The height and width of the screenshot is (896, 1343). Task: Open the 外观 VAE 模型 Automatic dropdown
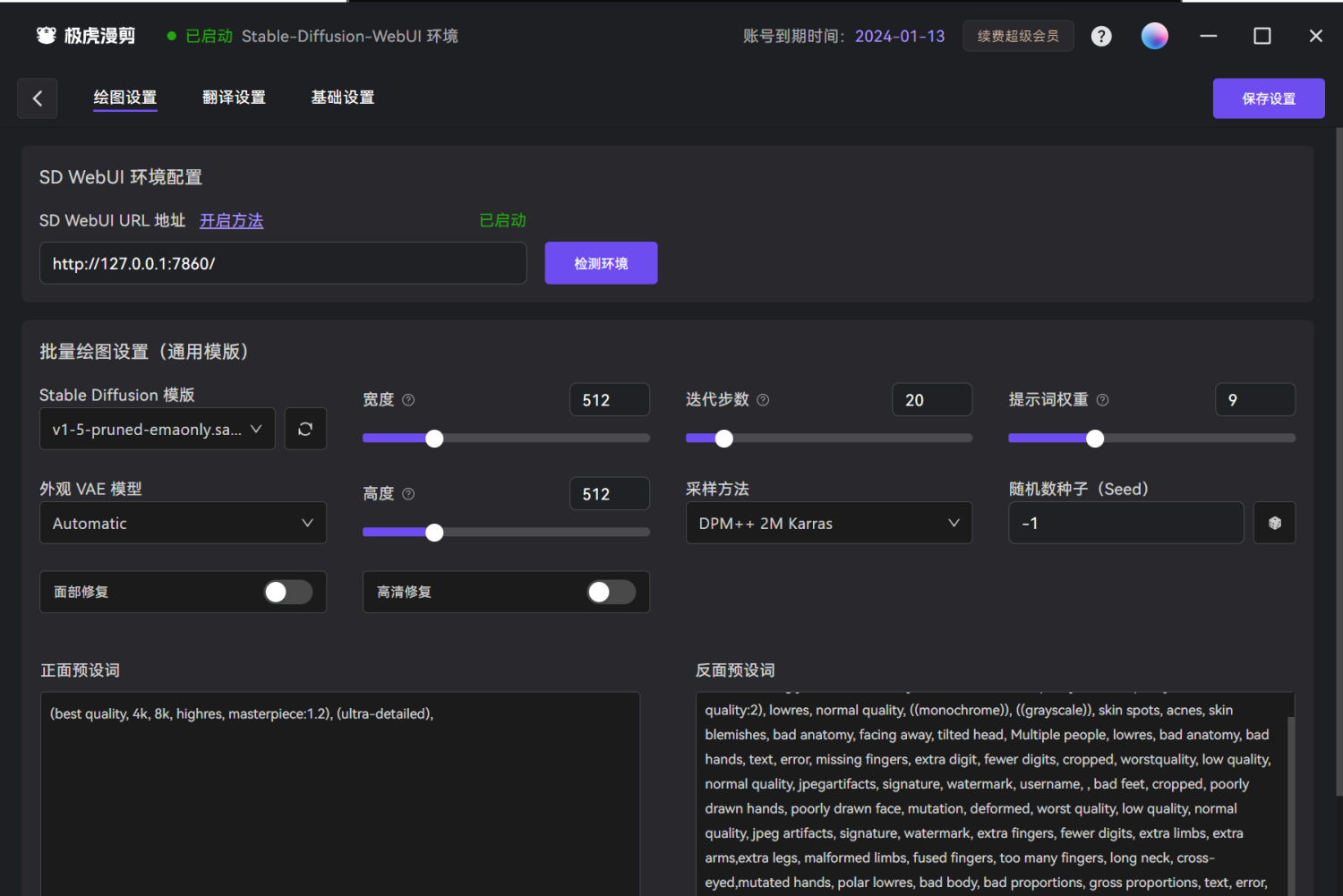[183, 523]
